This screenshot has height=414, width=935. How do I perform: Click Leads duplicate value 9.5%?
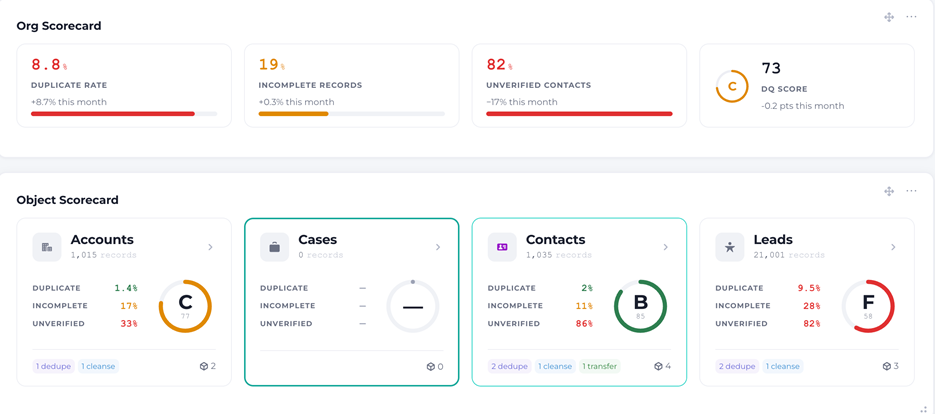809,288
